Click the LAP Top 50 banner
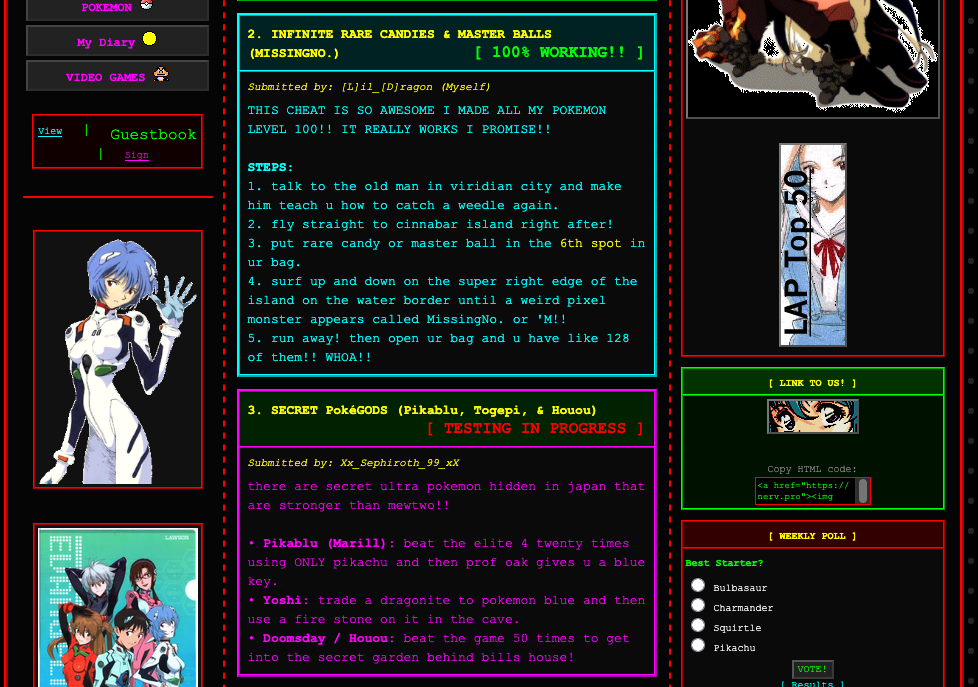This screenshot has width=978, height=687. click(x=813, y=245)
